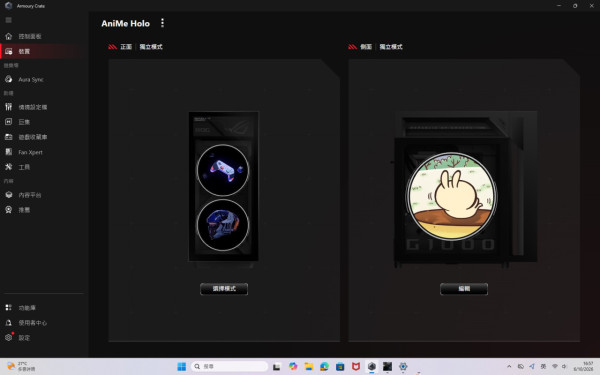
Task: Open the weather widget on the taskbar
Action: 21,367
